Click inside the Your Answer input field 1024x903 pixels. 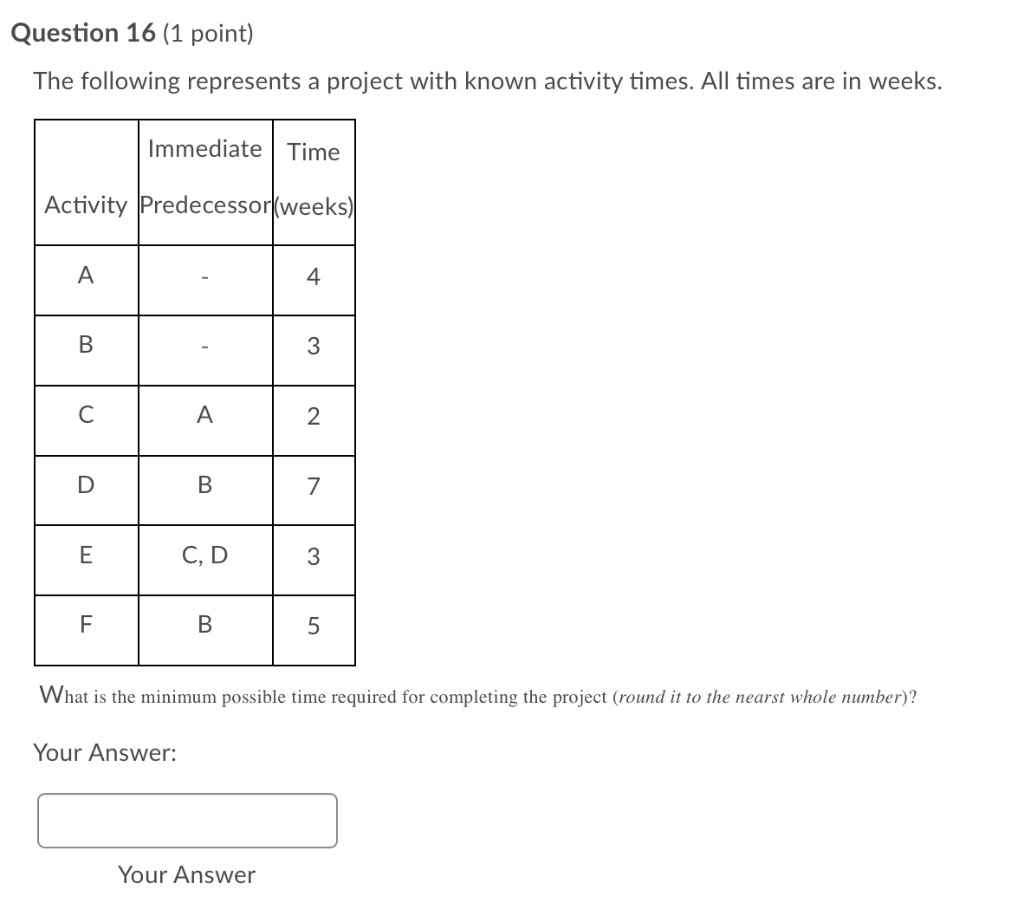tap(186, 820)
